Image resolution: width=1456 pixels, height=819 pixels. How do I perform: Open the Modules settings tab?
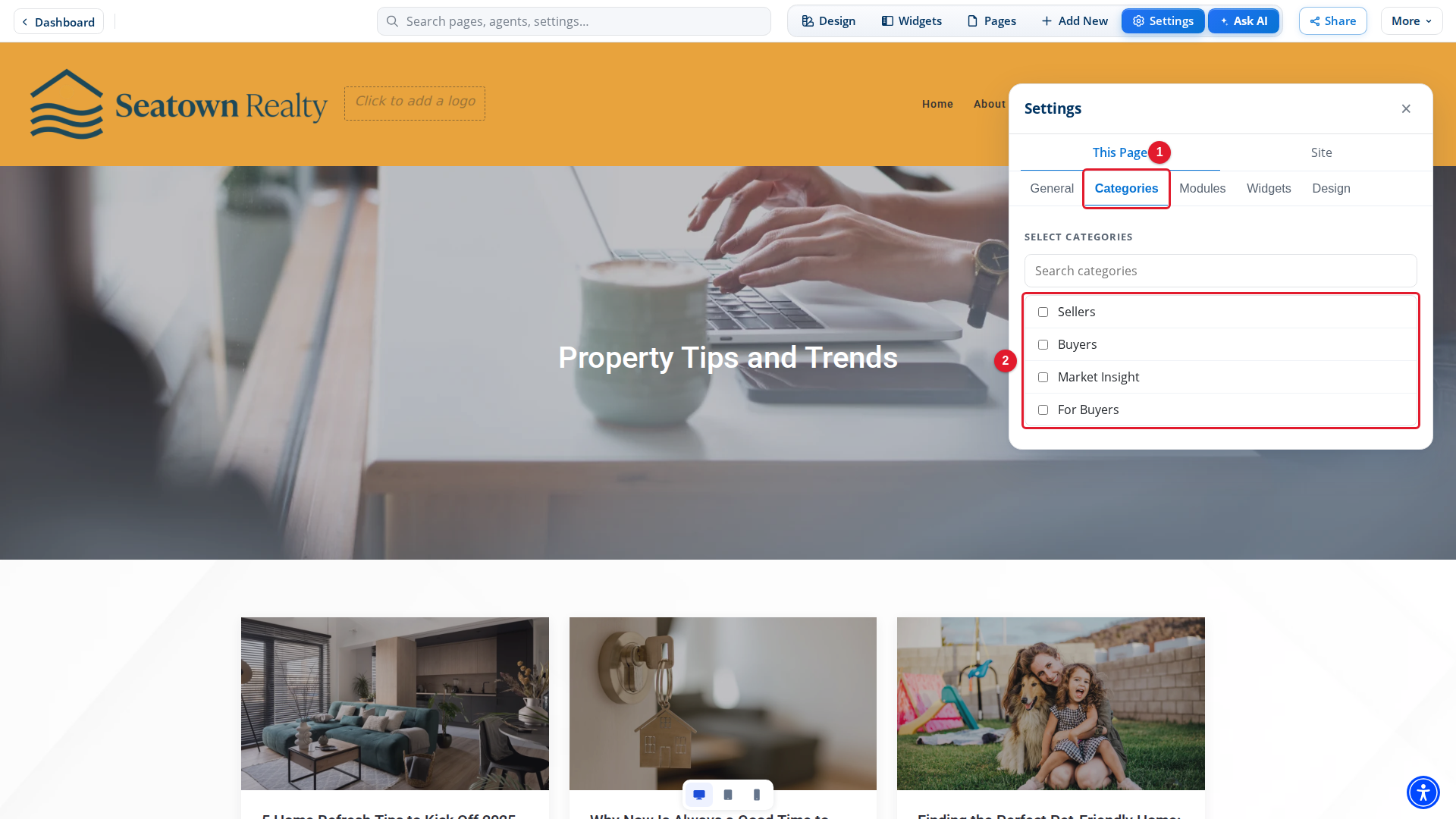[1202, 188]
